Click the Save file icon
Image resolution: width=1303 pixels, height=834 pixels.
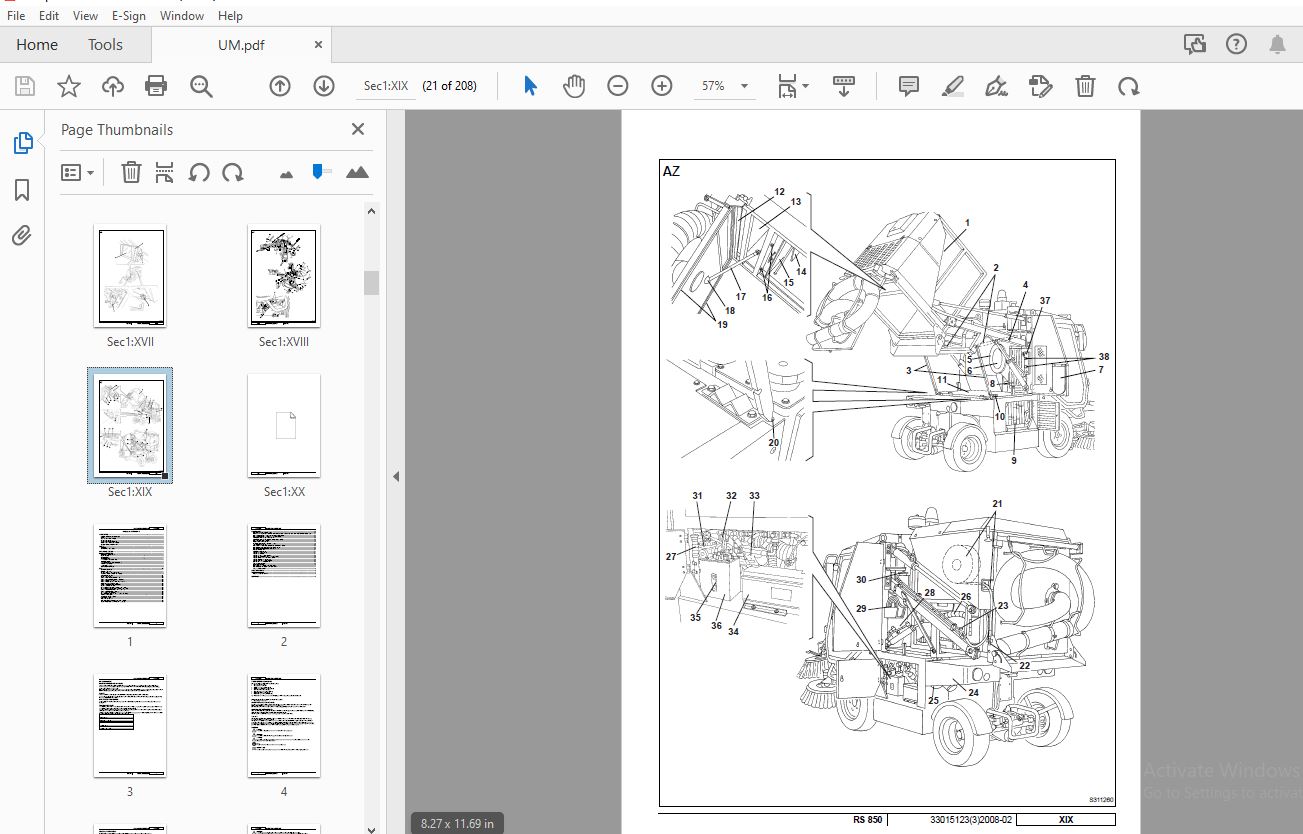(x=25, y=86)
